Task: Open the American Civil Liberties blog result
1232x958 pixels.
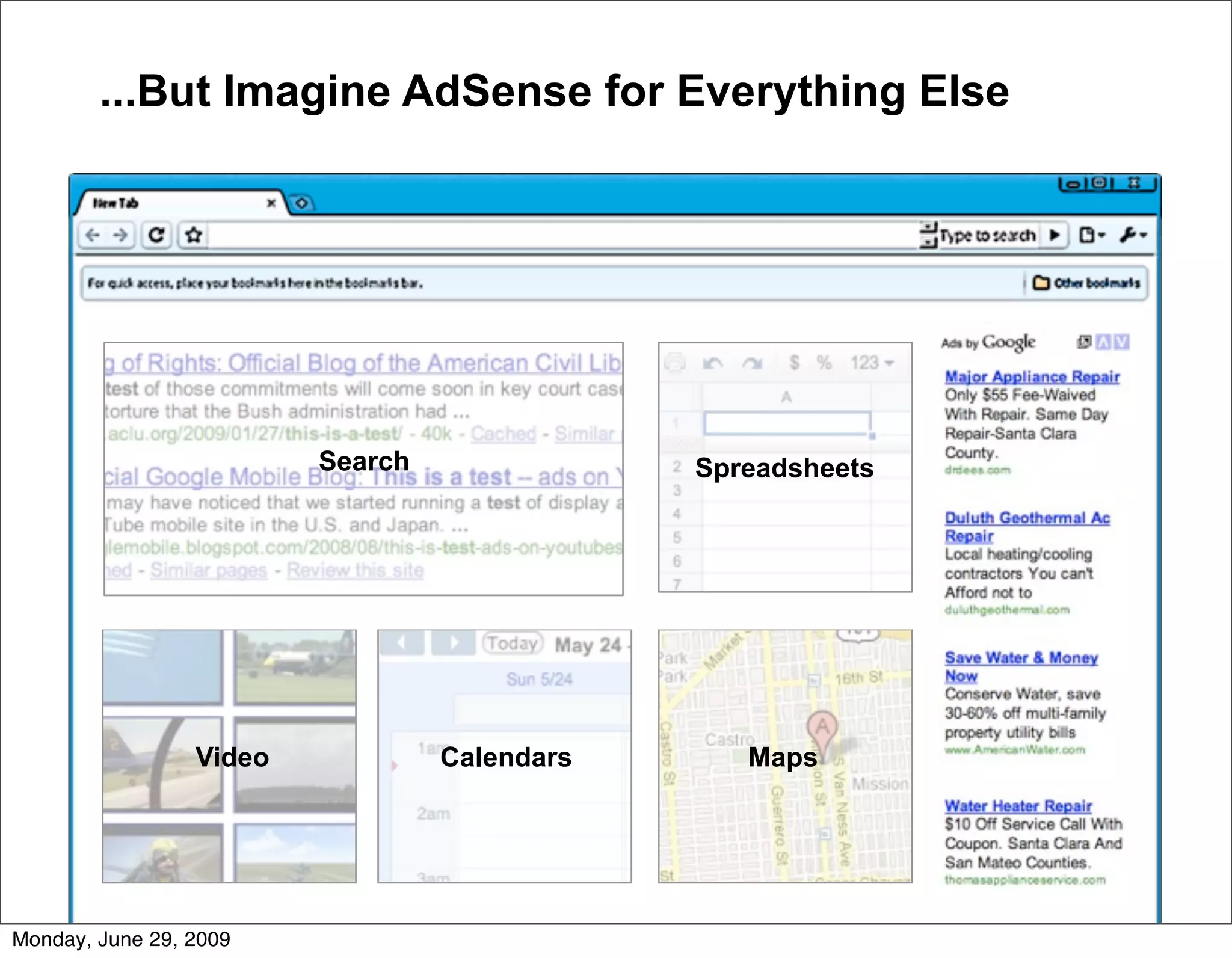Action: pos(363,363)
